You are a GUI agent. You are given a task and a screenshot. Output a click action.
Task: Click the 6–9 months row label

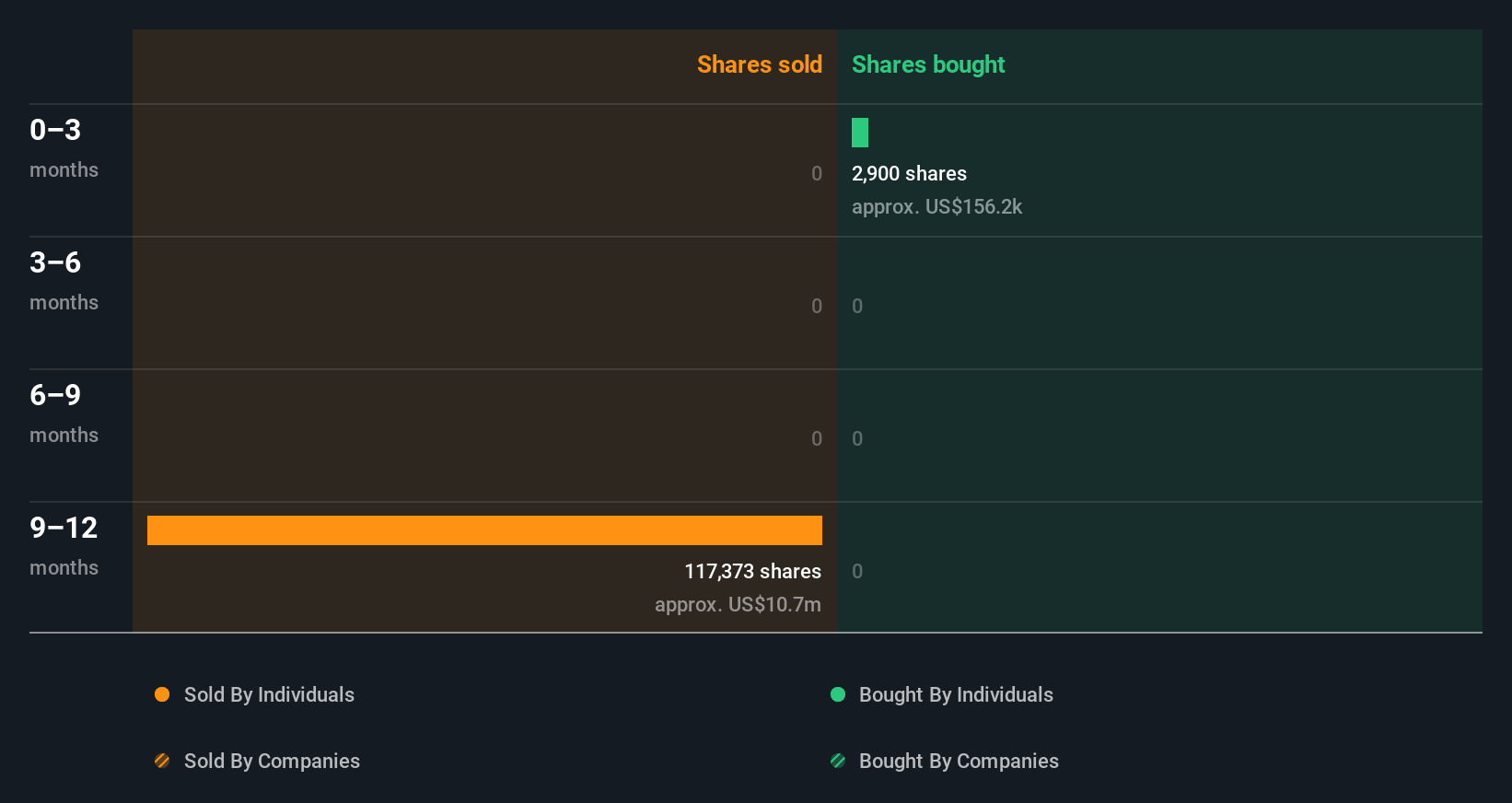(x=64, y=413)
